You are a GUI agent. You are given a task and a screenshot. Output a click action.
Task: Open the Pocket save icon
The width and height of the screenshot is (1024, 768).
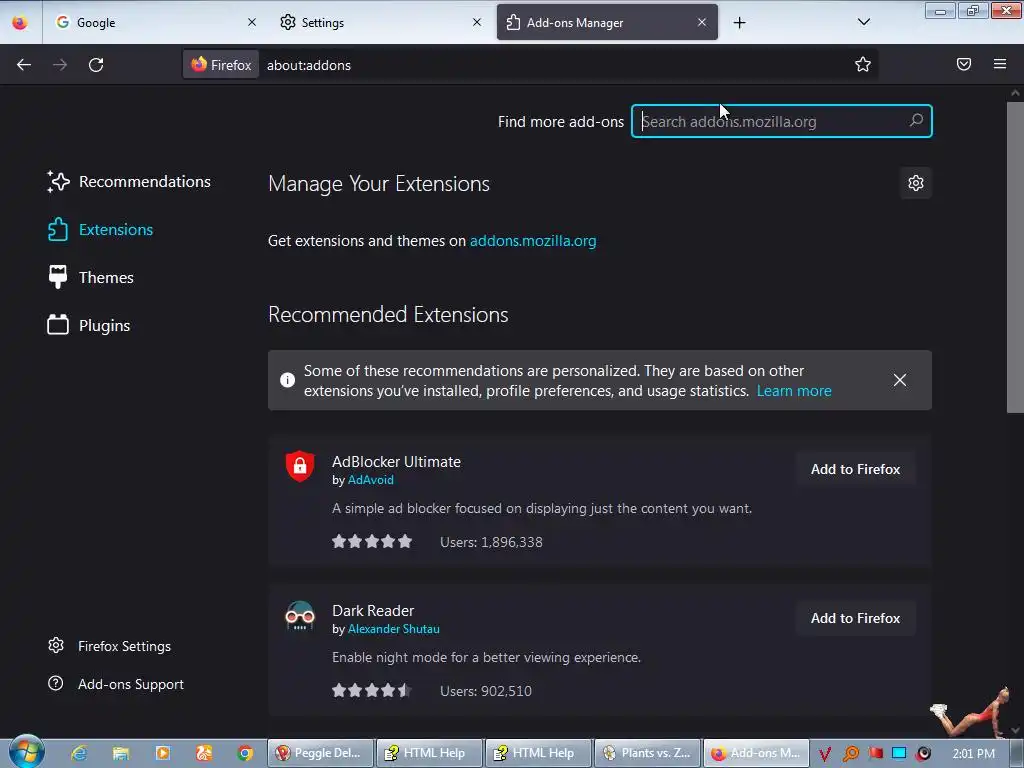tap(963, 64)
